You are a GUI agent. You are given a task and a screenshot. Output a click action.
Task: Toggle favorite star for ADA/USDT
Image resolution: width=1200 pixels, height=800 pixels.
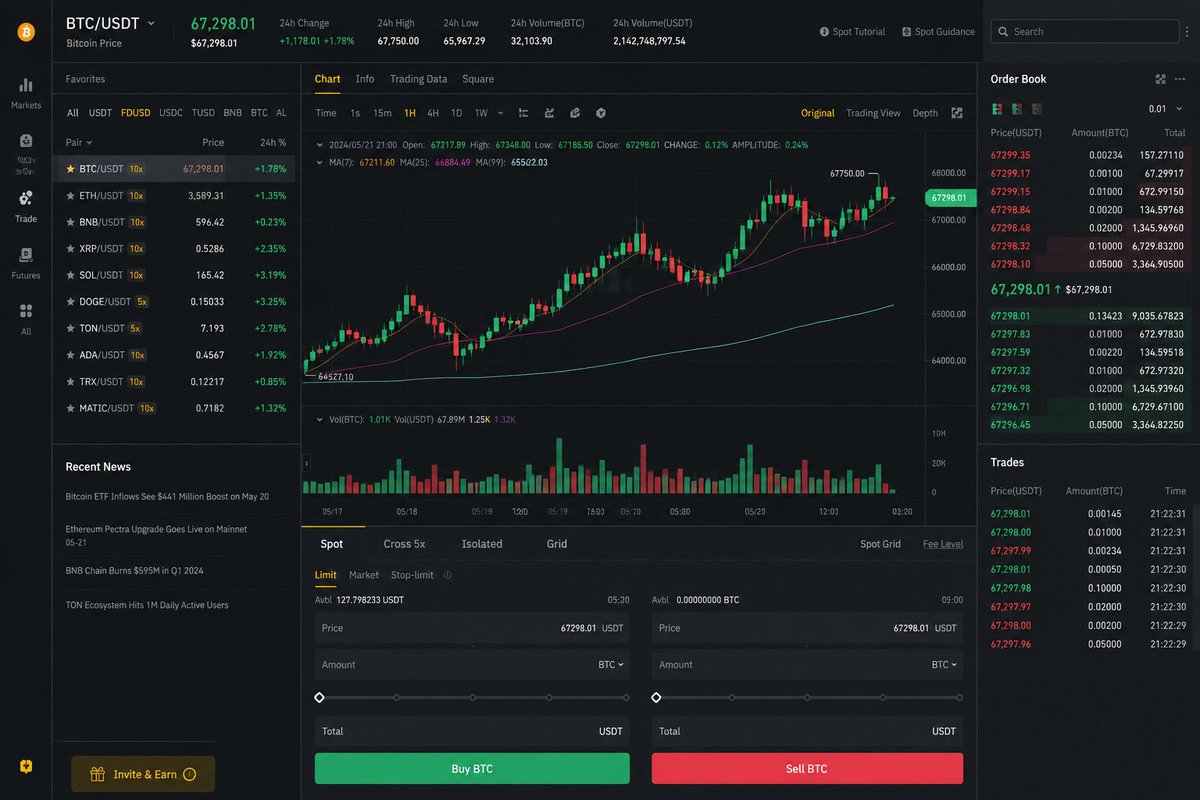coord(70,355)
